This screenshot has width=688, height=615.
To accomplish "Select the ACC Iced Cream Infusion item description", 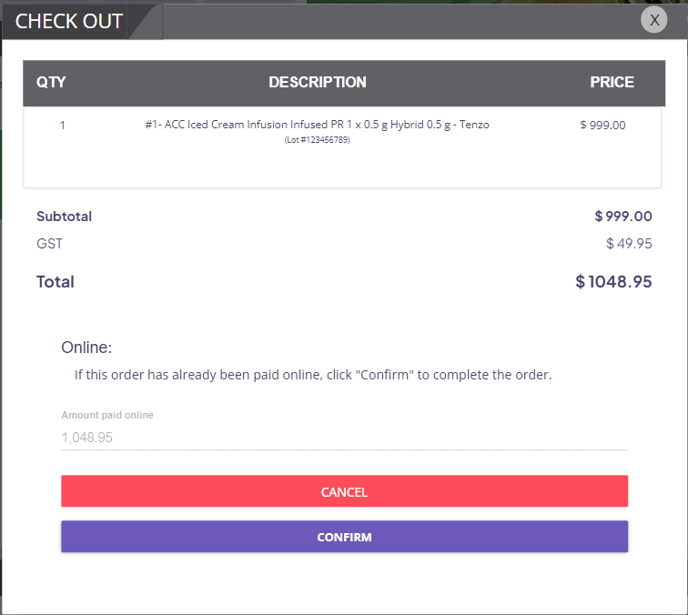I will pyautogui.click(x=317, y=125).
